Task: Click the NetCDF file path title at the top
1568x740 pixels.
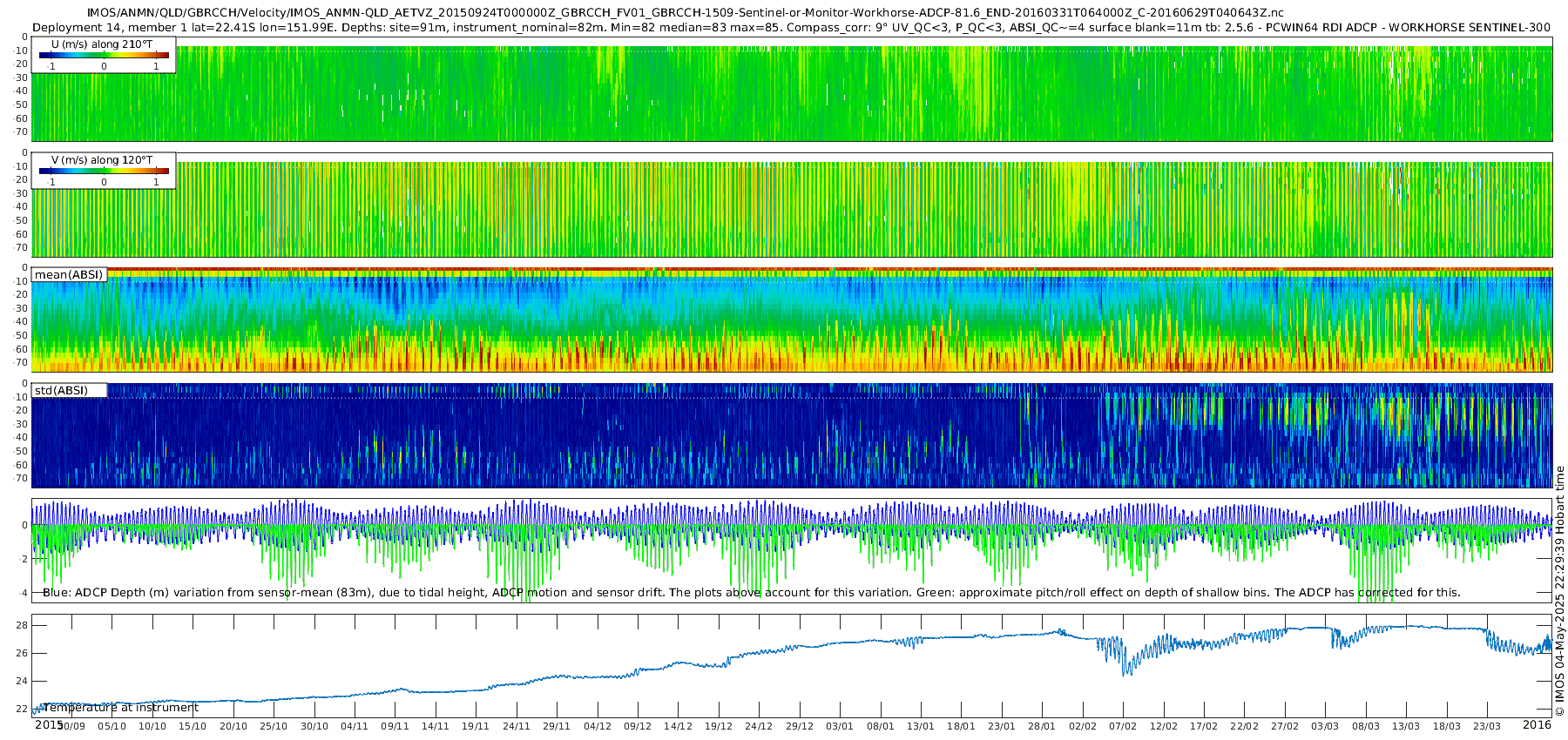Action: (x=685, y=13)
